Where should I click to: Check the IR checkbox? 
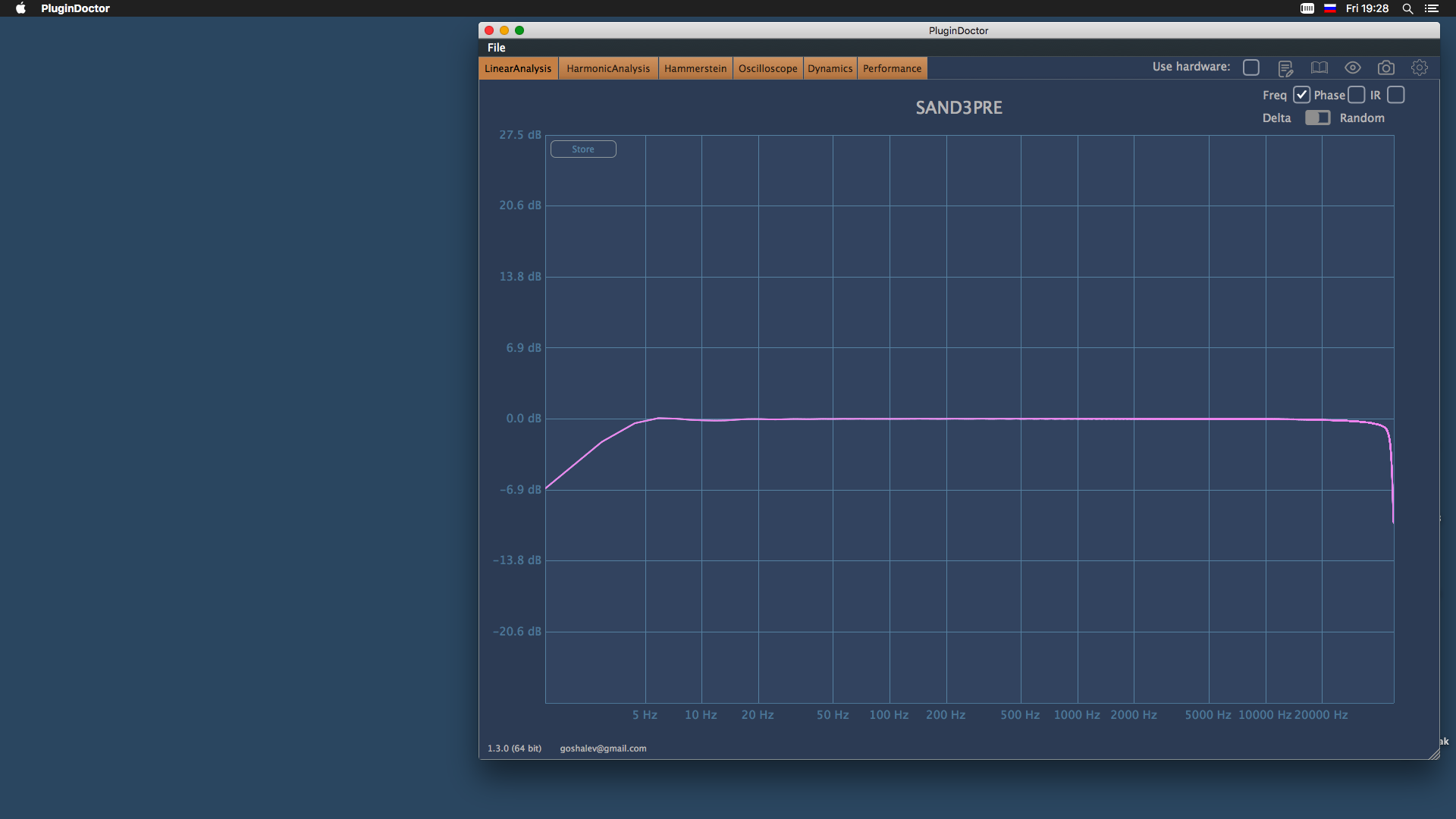[x=1396, y=95]
